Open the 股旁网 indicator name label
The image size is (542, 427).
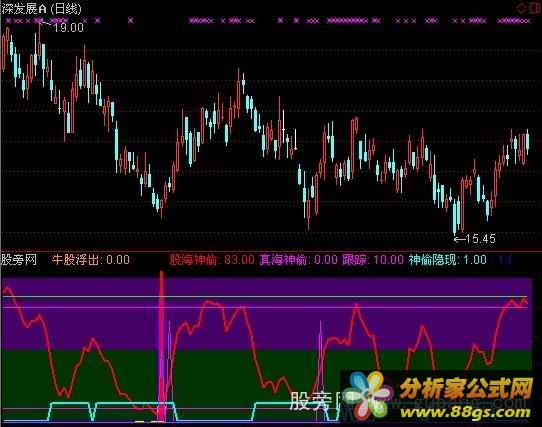point(19,259)
